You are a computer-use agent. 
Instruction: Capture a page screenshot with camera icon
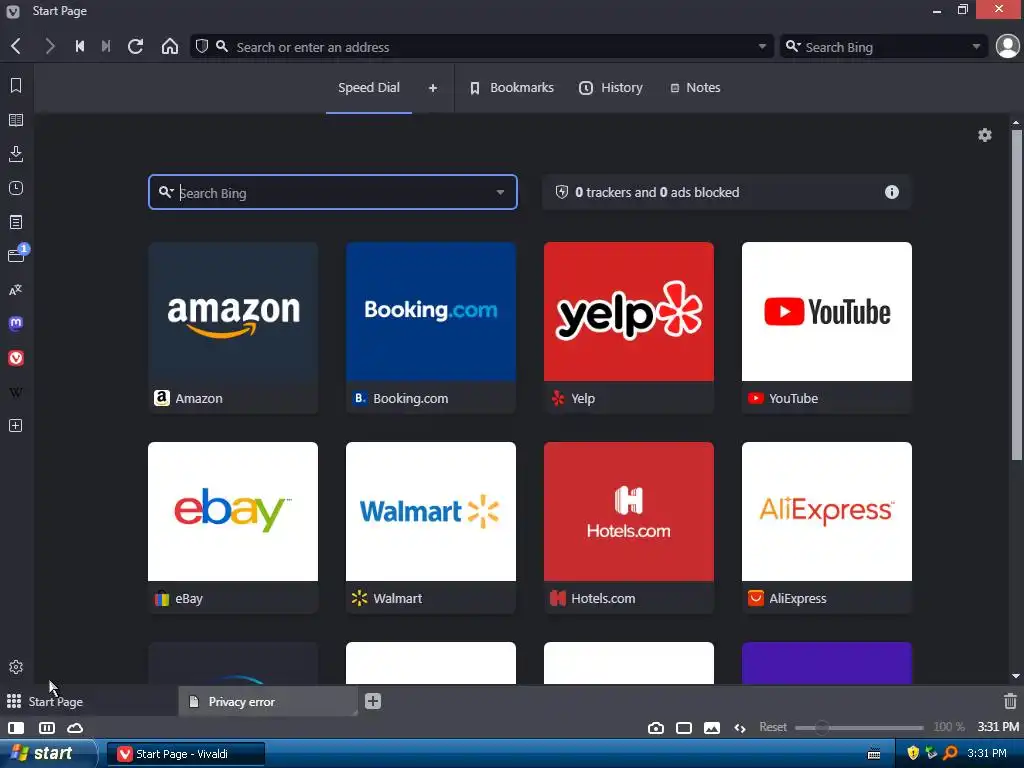[x=656, y=728]
